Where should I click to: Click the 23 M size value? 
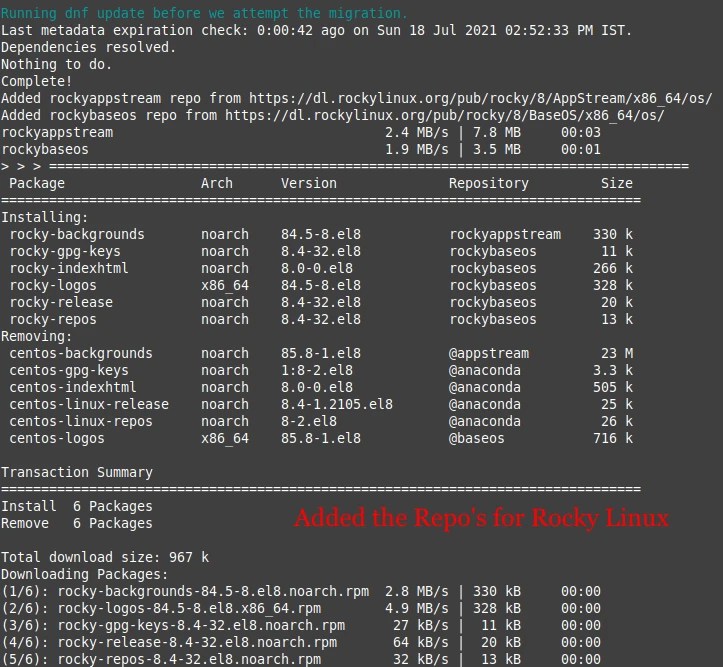coord(617,354)
